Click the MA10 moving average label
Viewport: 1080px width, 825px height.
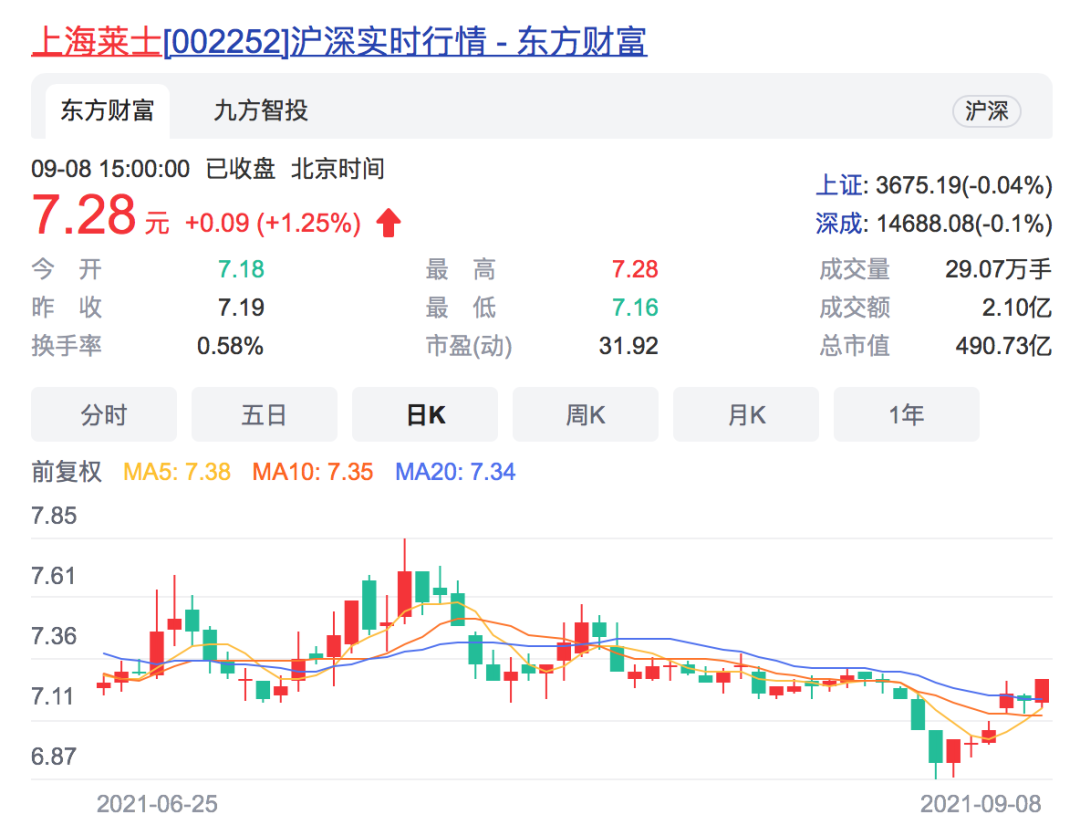click(313, 472)
